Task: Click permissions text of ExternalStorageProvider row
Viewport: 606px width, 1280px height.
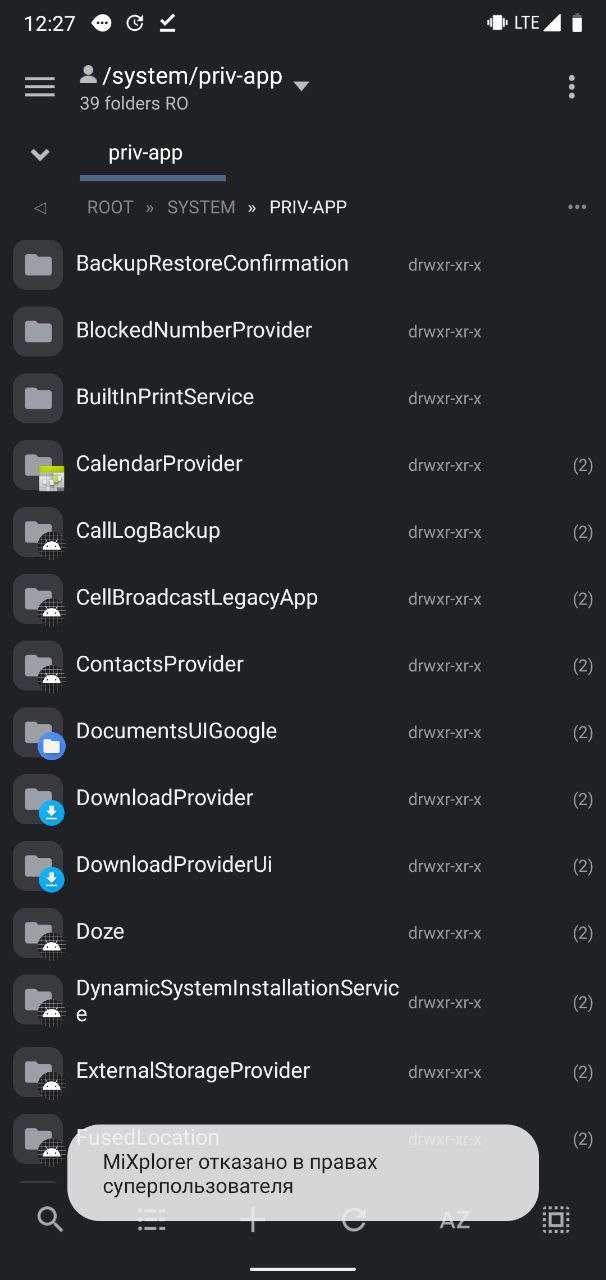Action: click(x=445, y=1073)
